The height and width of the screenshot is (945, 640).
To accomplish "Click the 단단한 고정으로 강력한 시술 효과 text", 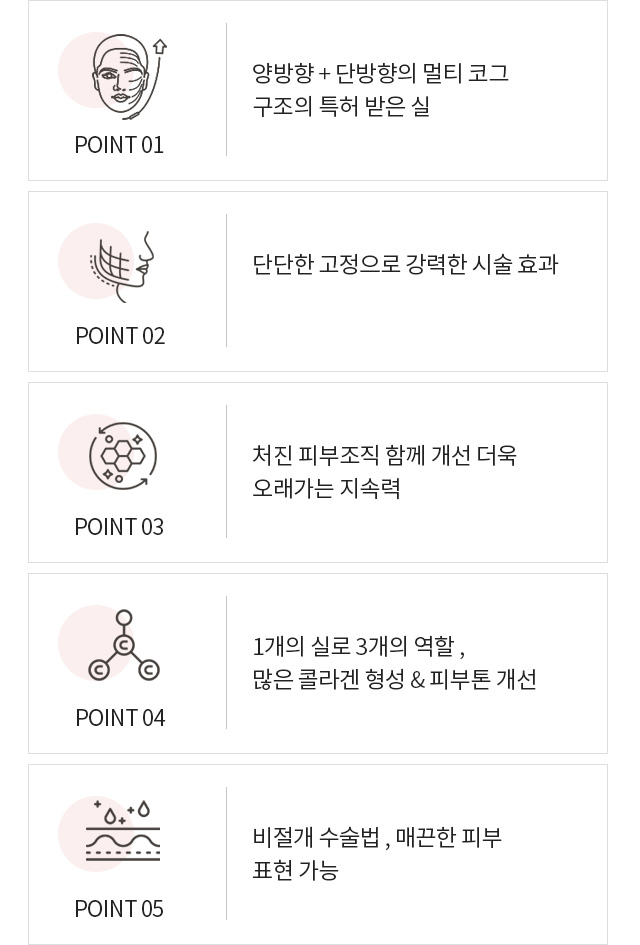I will point(405,265).
